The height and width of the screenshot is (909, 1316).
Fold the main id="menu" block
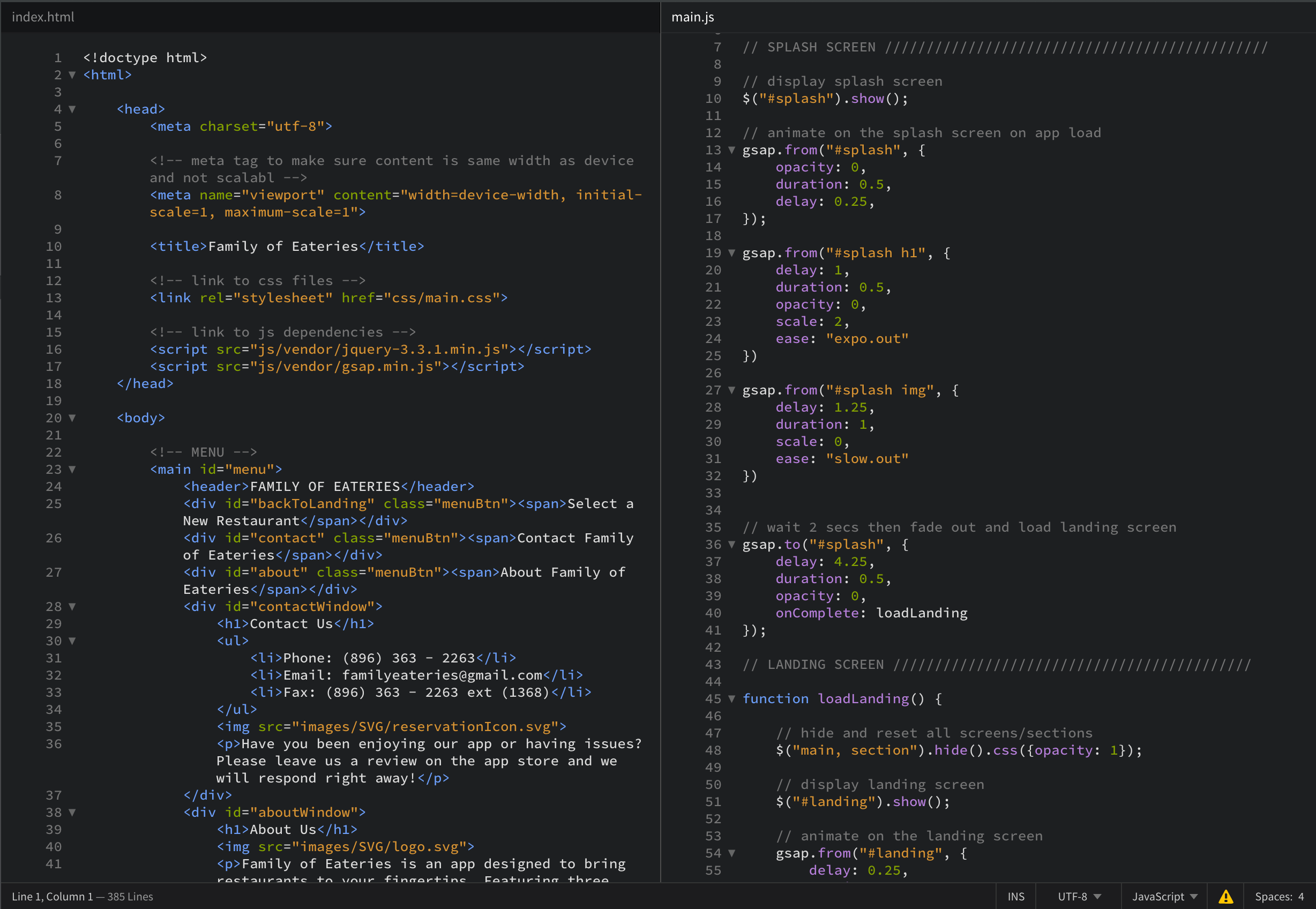tap(72, 470)
